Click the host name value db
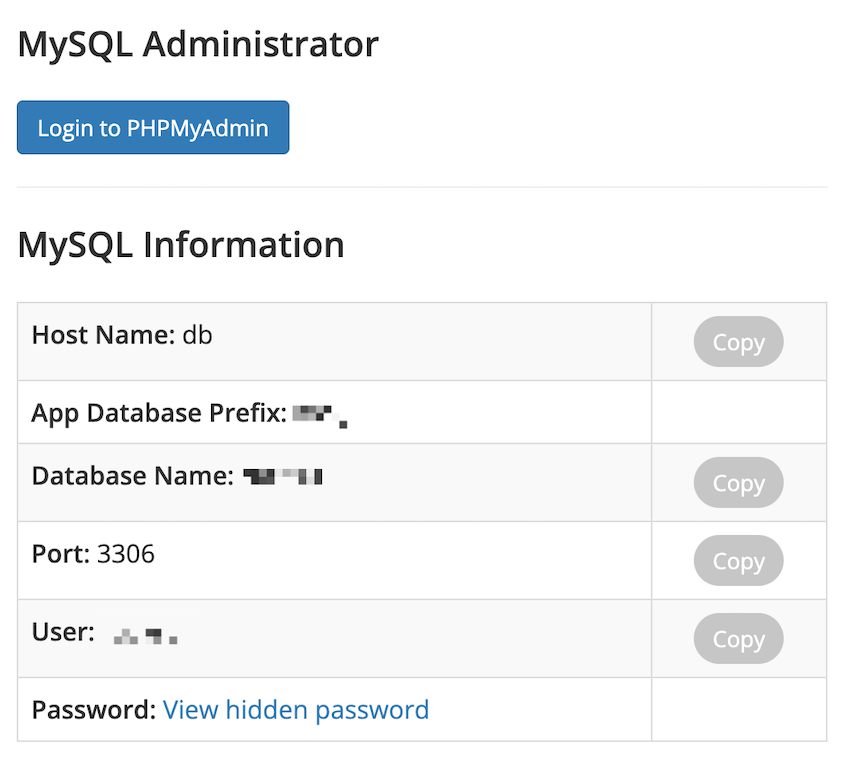The height and width of the screenshot is (769, 845). pyautogui.click(x=198, y=335)
